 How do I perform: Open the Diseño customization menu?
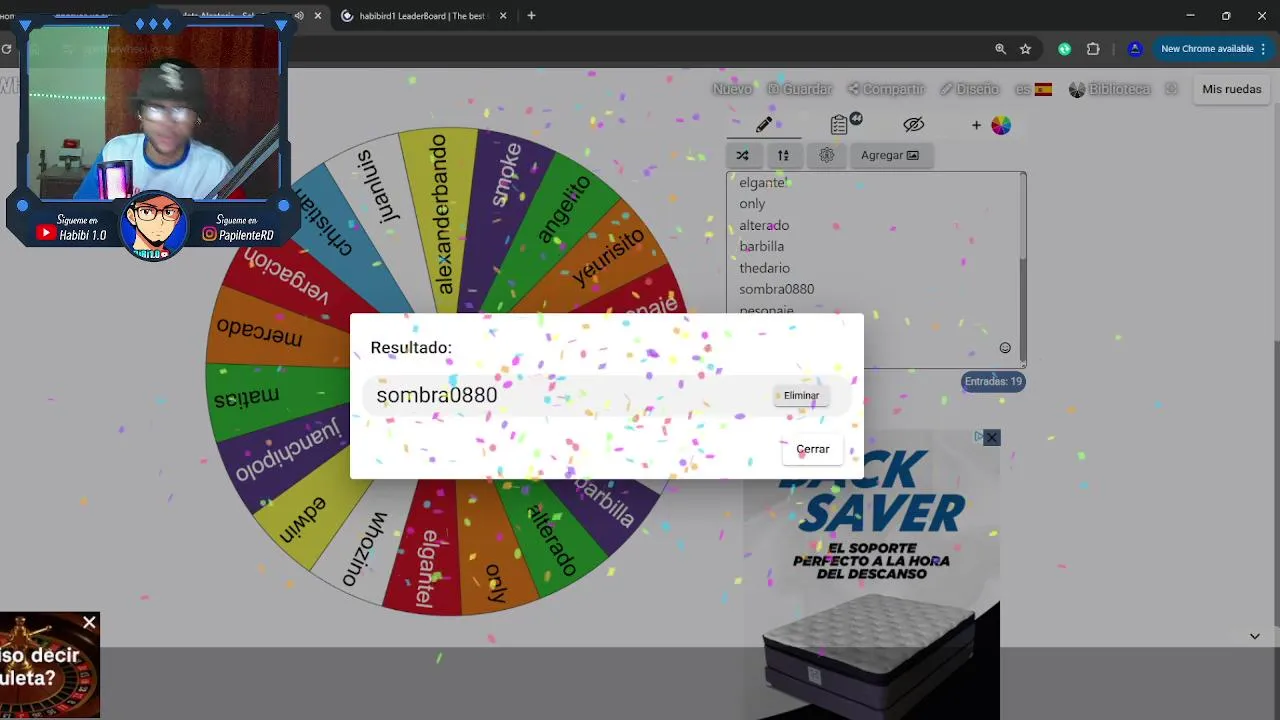pyautogui.click(x=969, y=89)
